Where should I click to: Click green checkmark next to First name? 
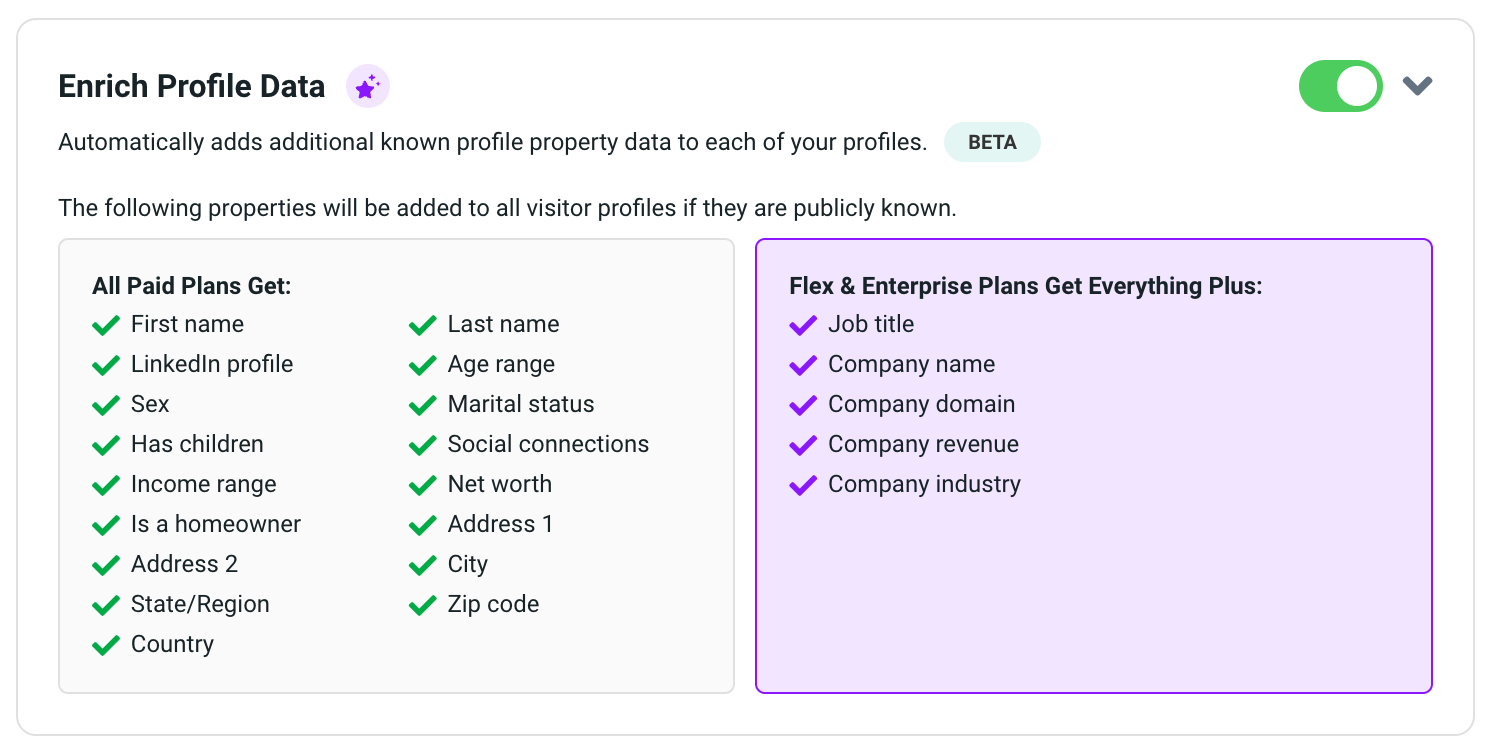[106, 325]
